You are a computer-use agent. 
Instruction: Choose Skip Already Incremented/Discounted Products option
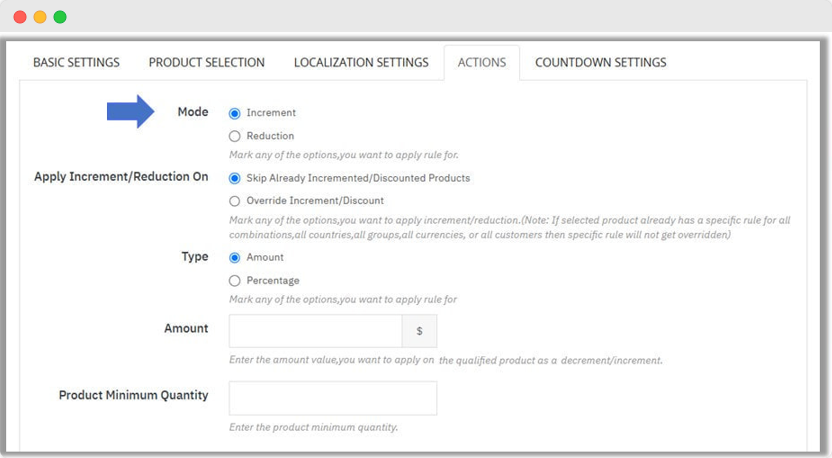[x=235, y=179]
